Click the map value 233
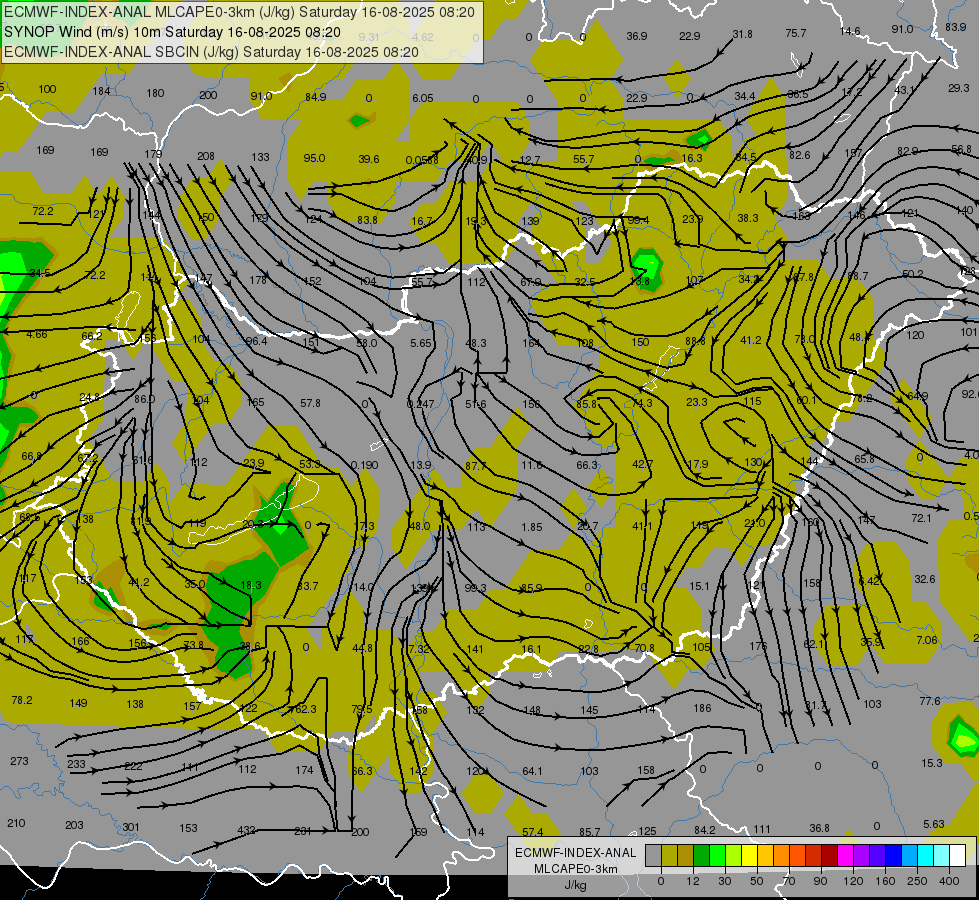979x900 pixels. (x=76, y=764)
